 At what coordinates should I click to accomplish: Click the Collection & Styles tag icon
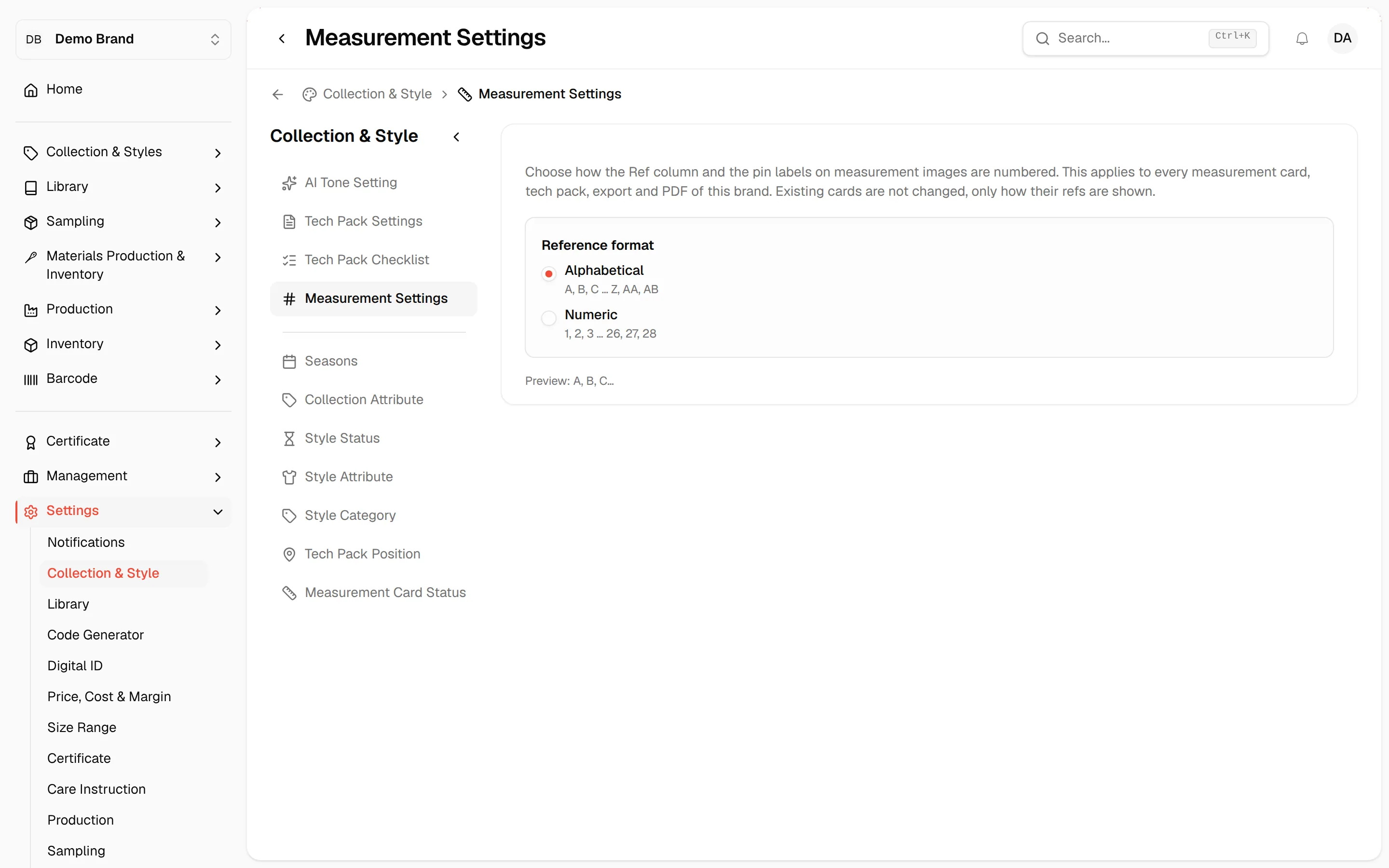31,153
